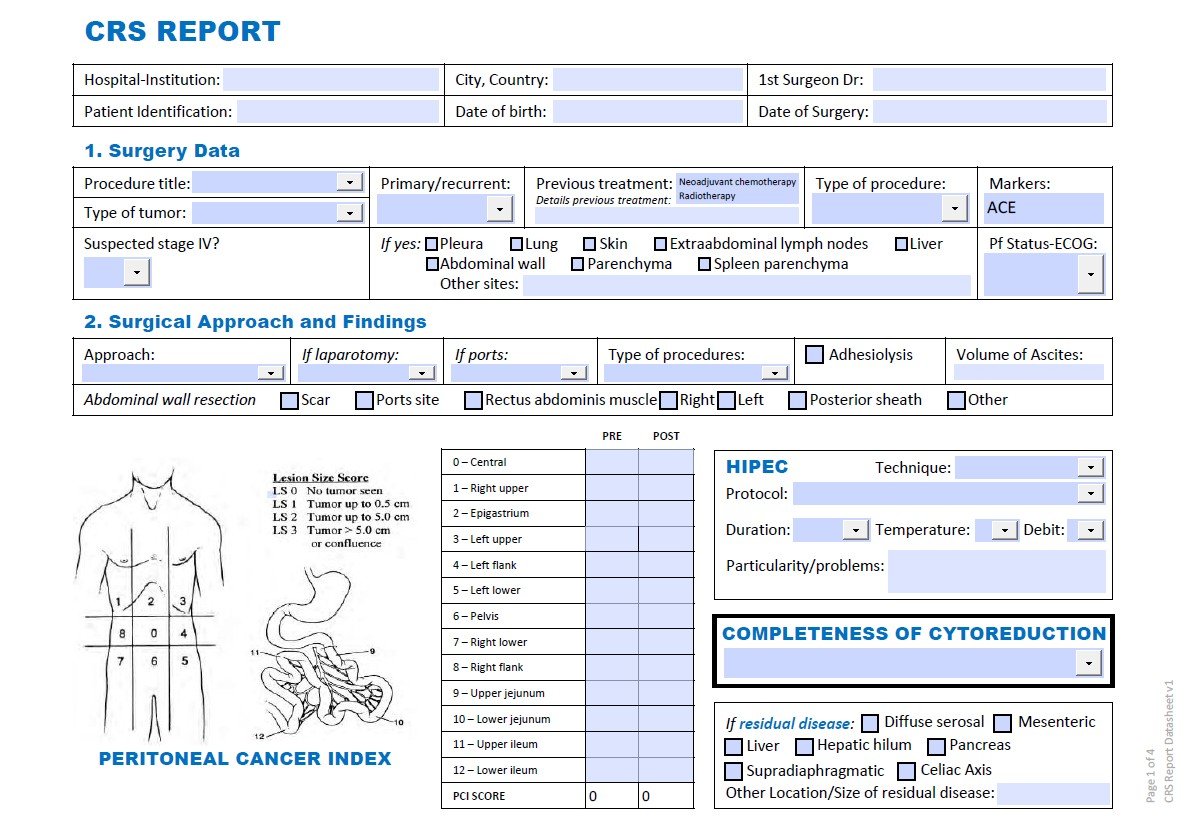1186x820 pixels.
Task: Check the Pleura checkbox
Action: [432, 244]
